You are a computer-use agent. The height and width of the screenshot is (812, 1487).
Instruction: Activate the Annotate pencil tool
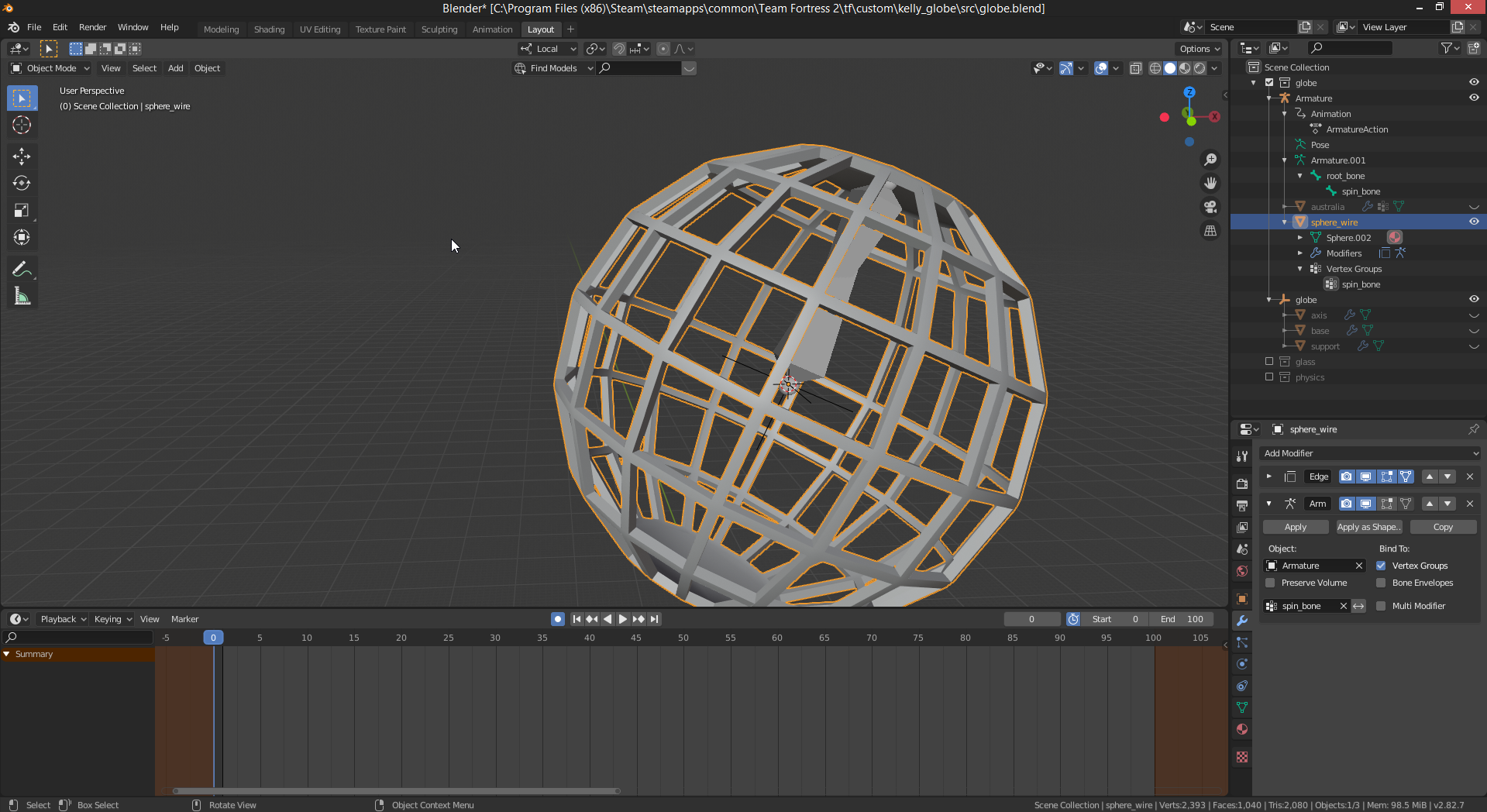click(22, 270)
